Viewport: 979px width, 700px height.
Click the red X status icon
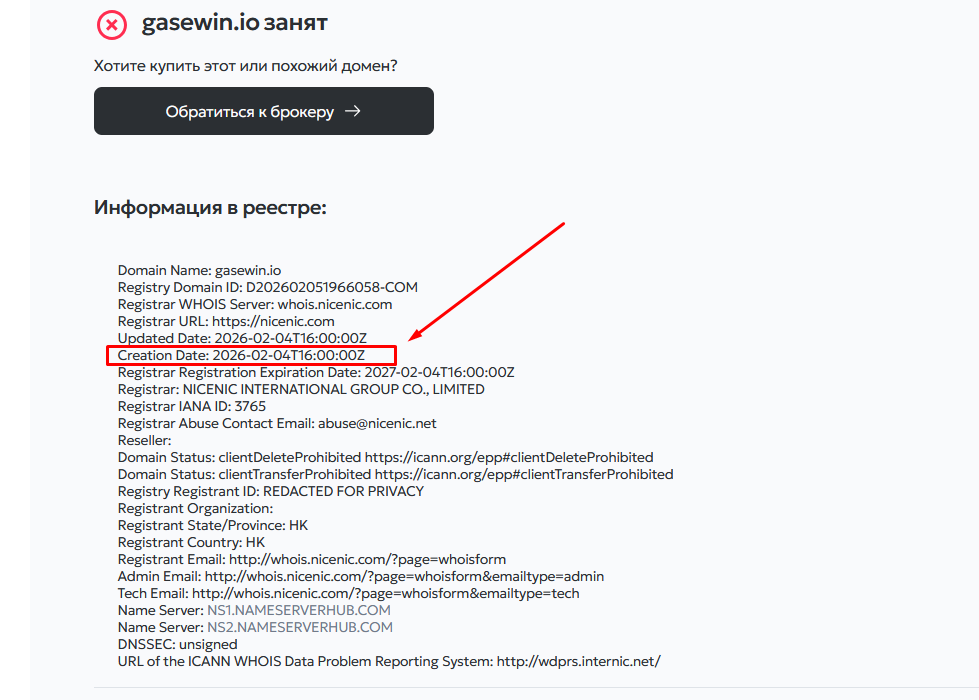coord(112,24)
